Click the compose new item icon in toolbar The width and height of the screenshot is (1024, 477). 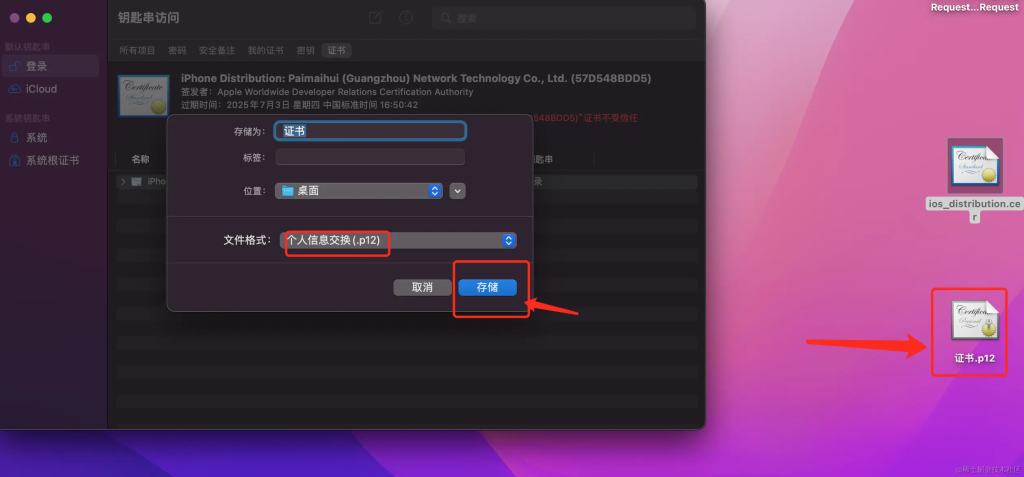point(375,18)
